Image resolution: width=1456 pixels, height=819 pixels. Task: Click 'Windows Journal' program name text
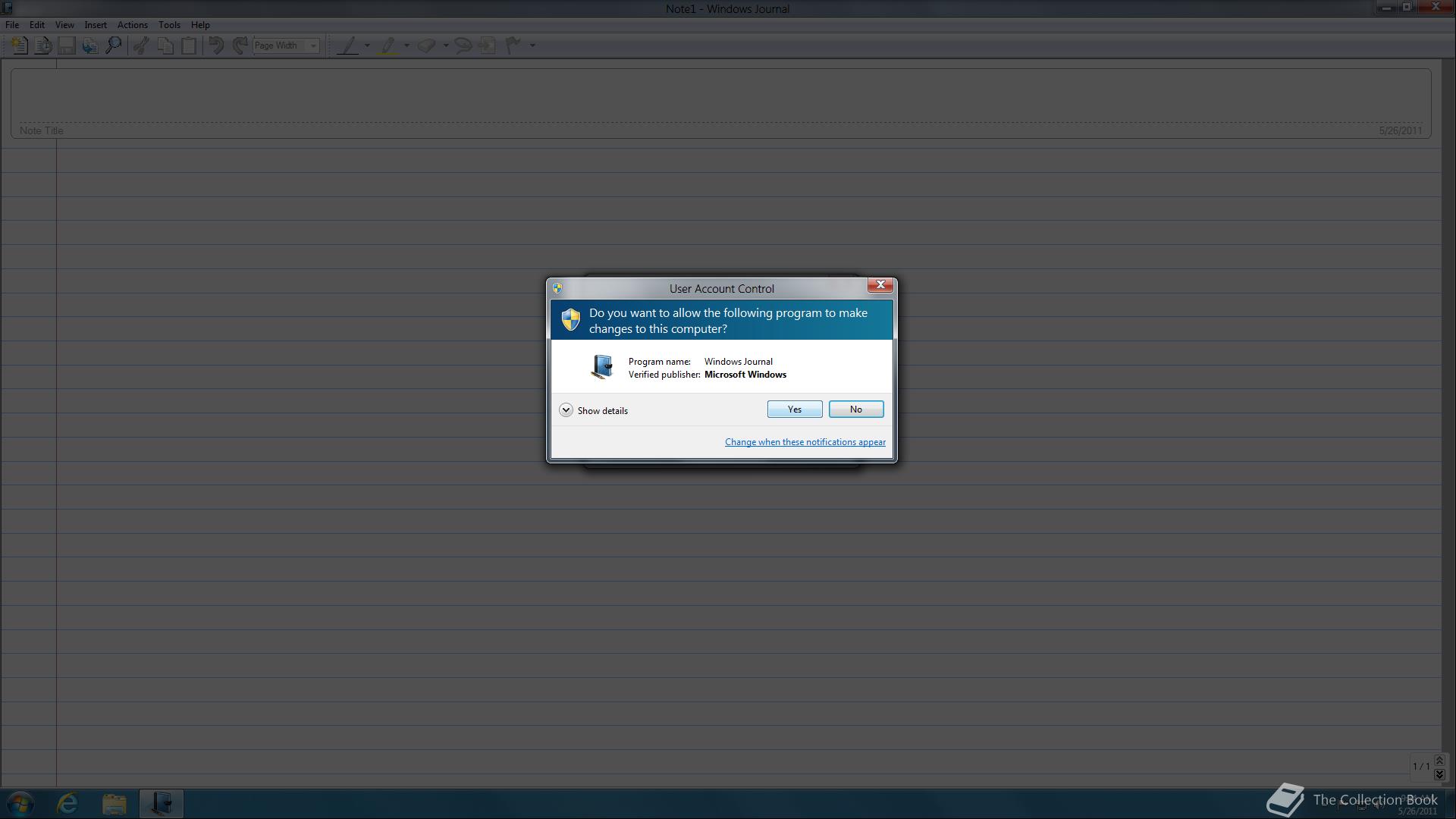tap(739, 362)
